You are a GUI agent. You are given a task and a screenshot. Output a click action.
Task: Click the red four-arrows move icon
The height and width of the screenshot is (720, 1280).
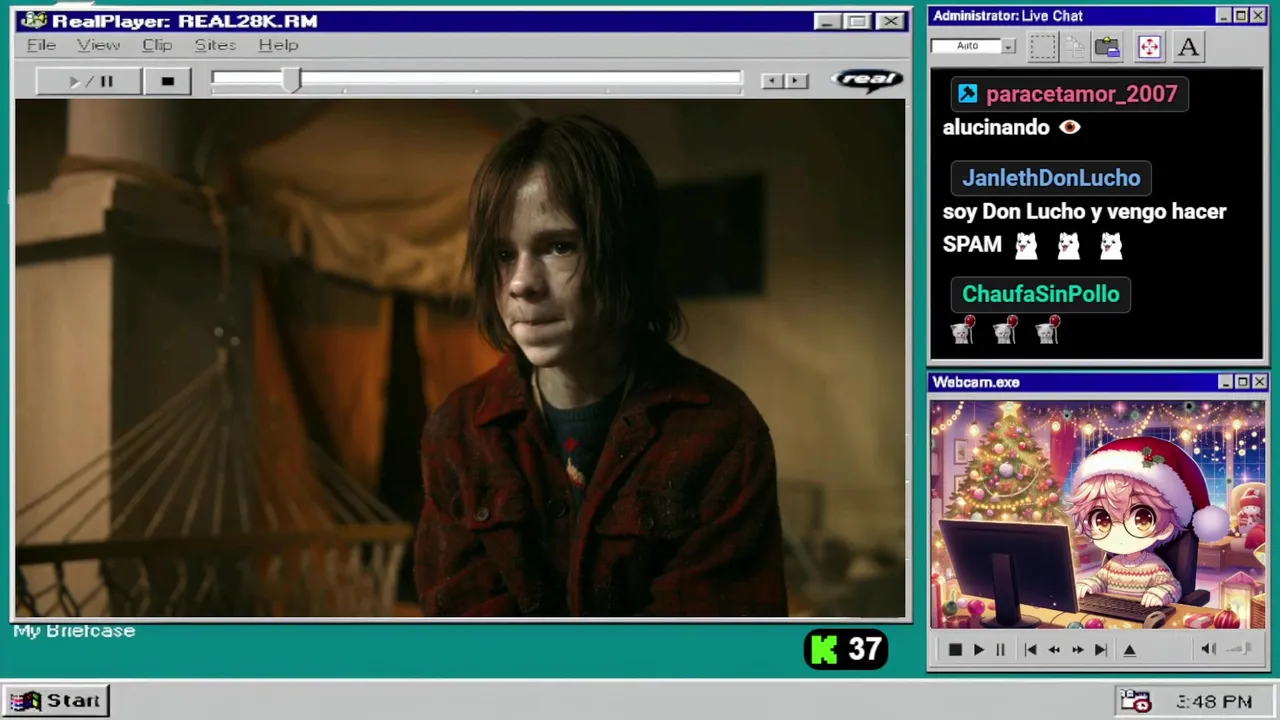(x=1149, y=47)
